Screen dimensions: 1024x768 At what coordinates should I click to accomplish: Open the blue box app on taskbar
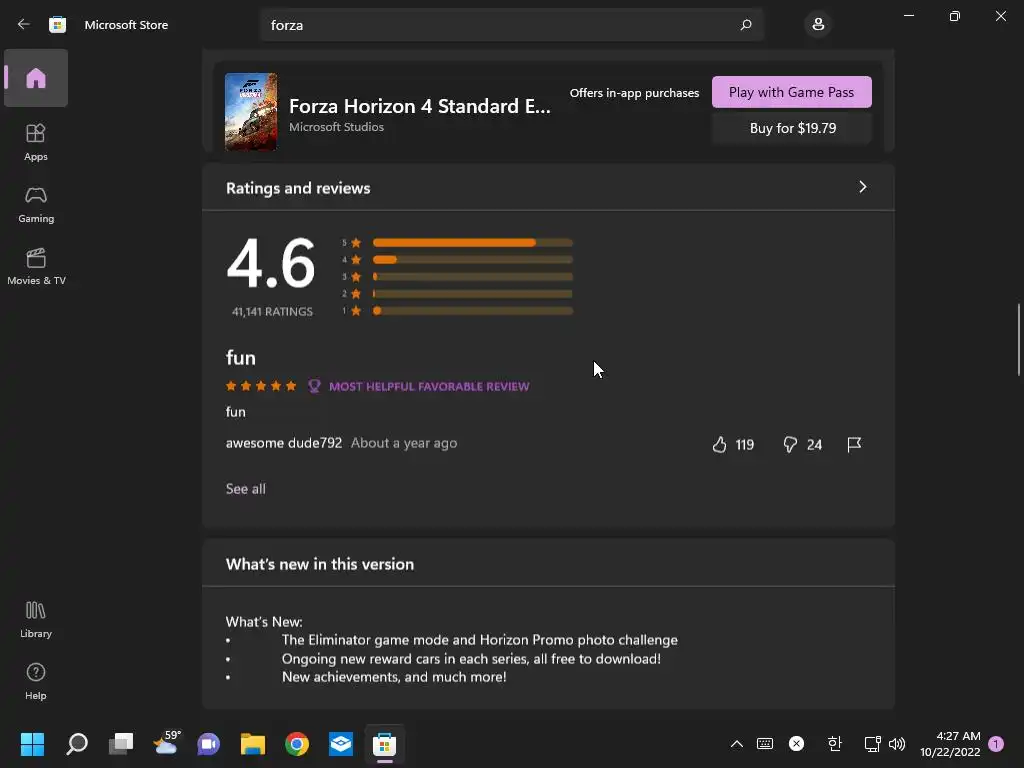point(340,744)
